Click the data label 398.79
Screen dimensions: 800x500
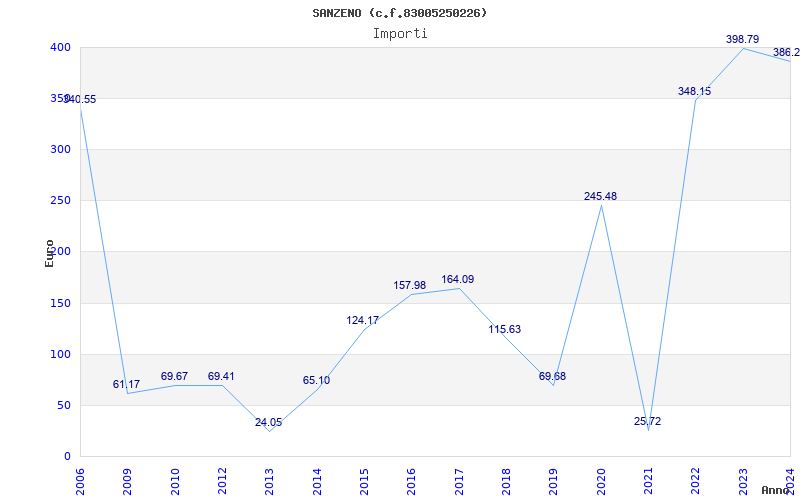click(742, 39)
